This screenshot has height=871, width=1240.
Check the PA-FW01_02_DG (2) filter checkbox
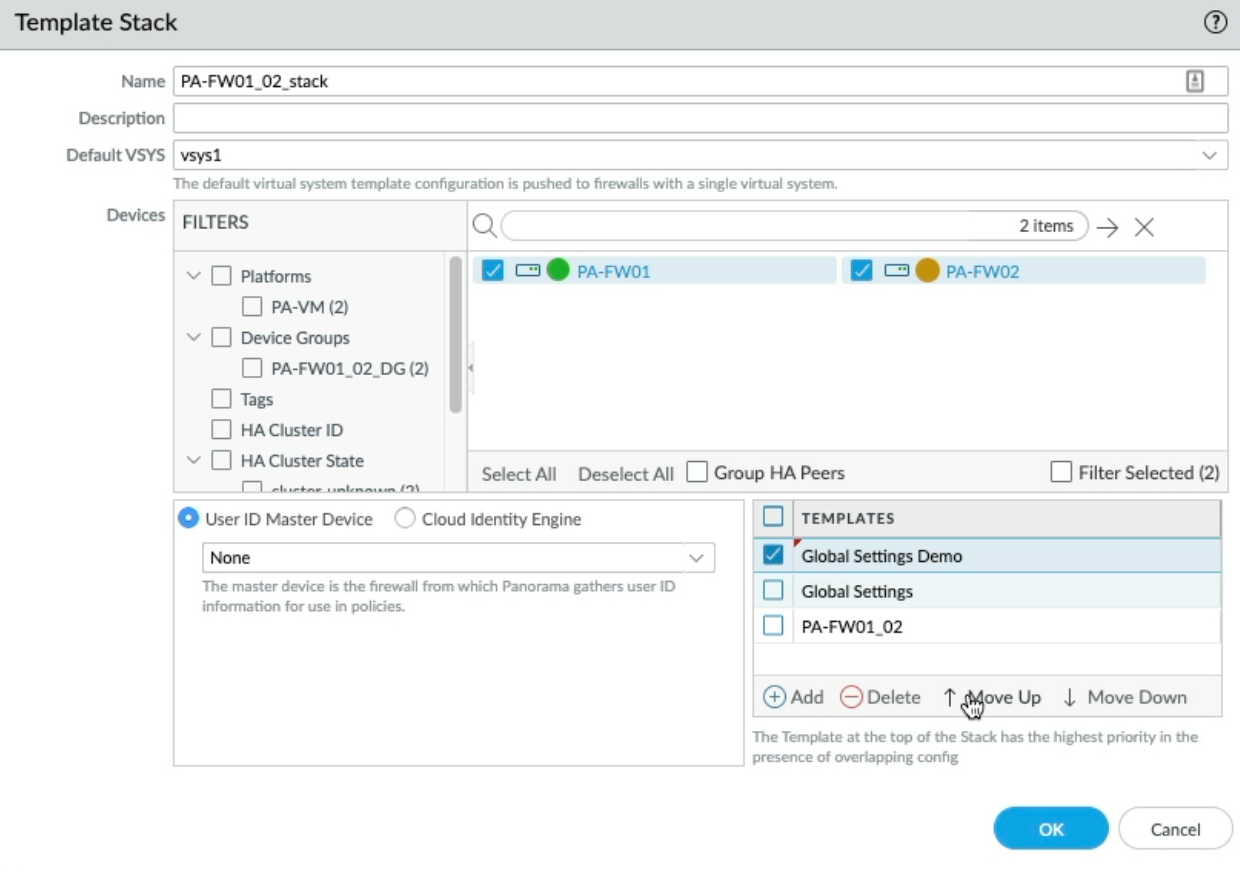tap(252, 368)
